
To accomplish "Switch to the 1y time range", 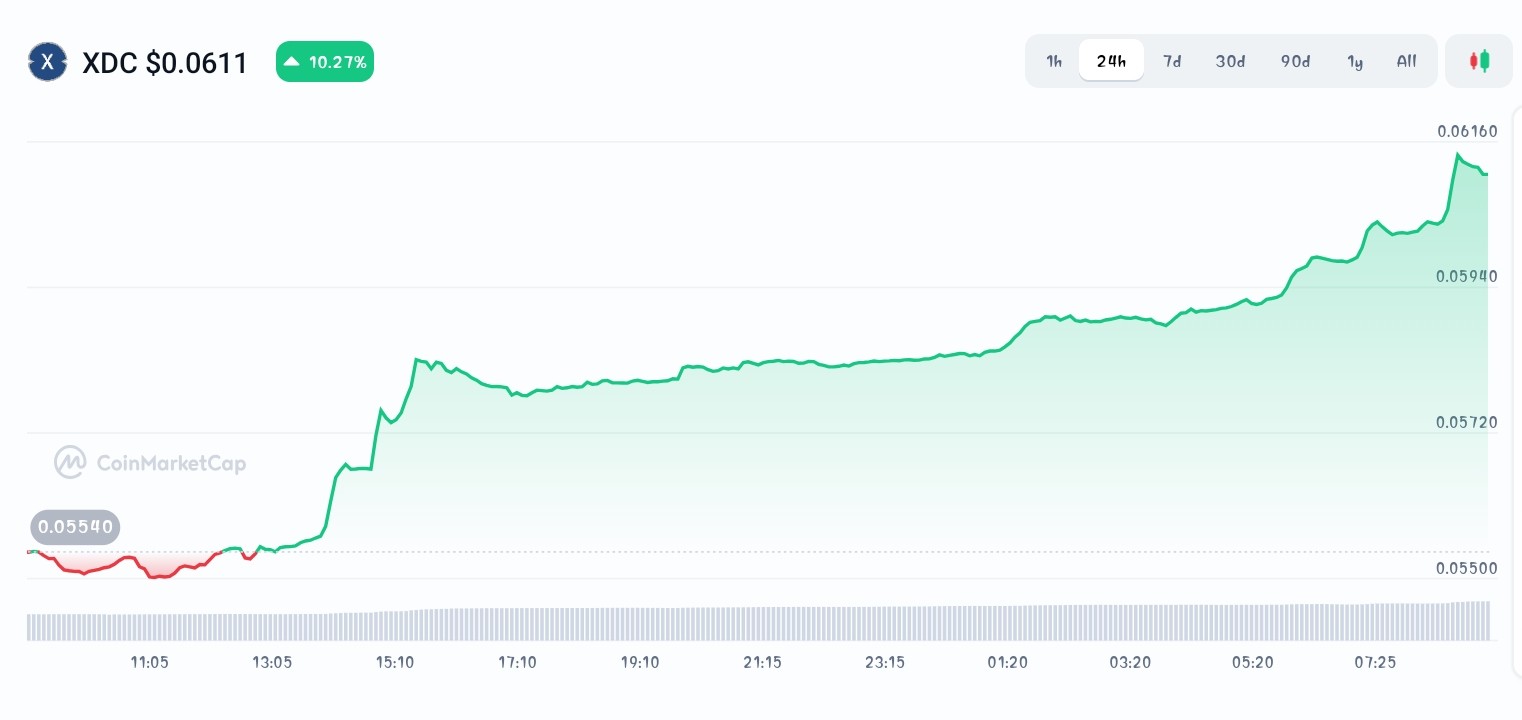I will (x=1355, y=61).
